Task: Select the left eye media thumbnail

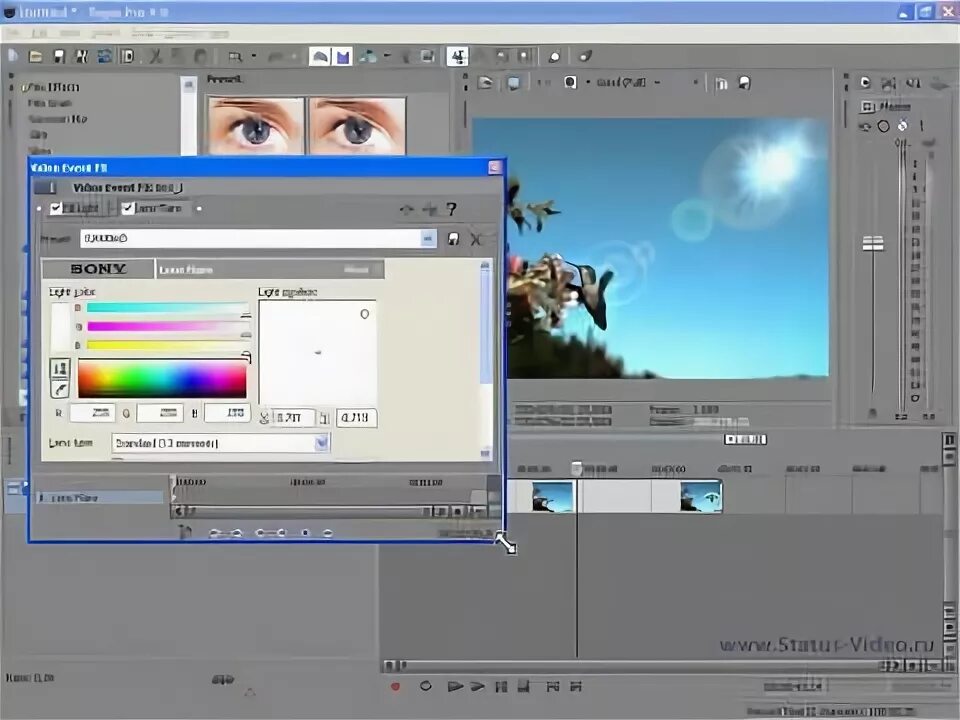Action: 257,126
